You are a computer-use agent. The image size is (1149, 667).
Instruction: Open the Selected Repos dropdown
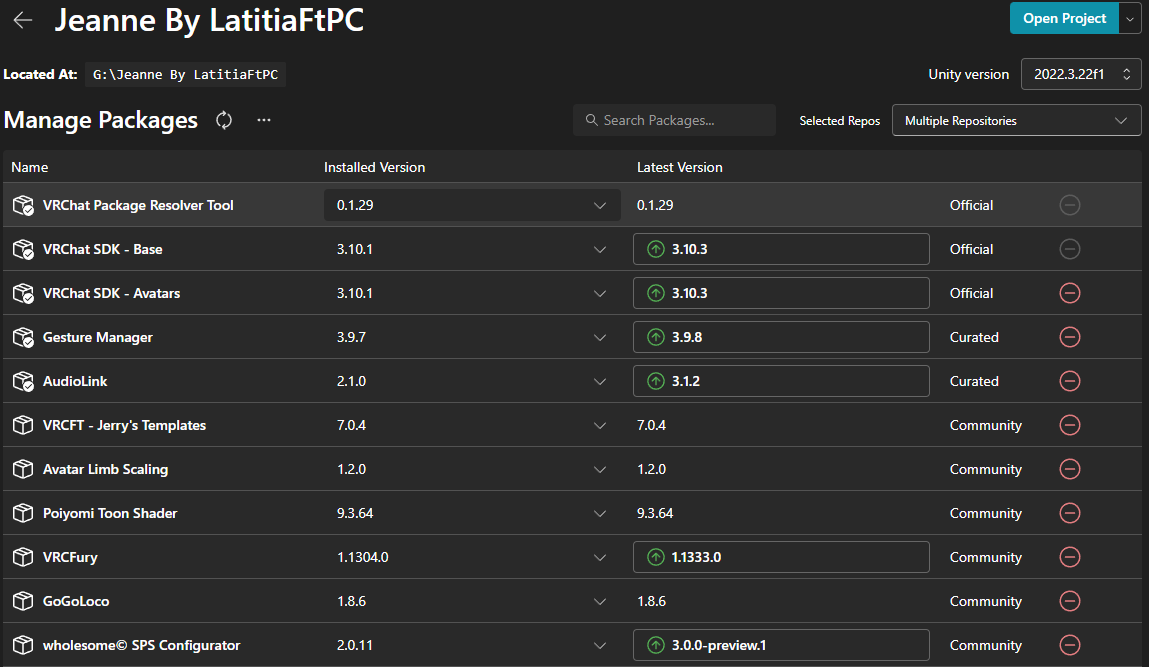[1016, 120]
